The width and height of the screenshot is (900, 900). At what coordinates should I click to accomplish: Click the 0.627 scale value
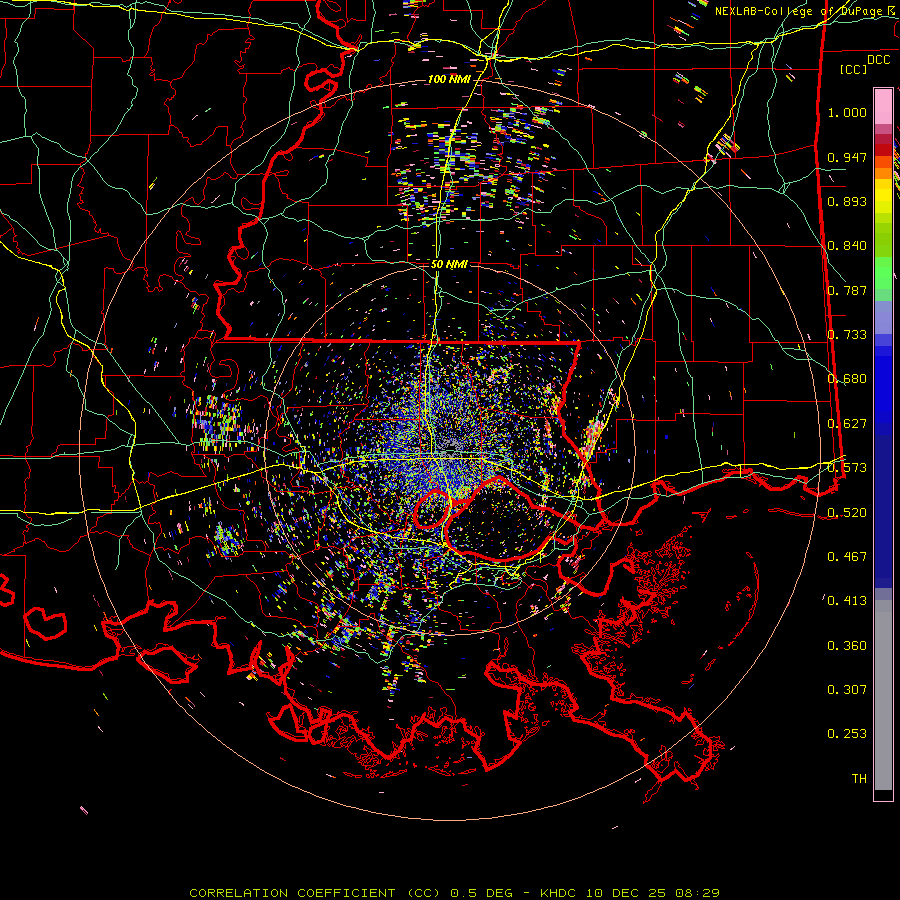[x=847, y=424]
